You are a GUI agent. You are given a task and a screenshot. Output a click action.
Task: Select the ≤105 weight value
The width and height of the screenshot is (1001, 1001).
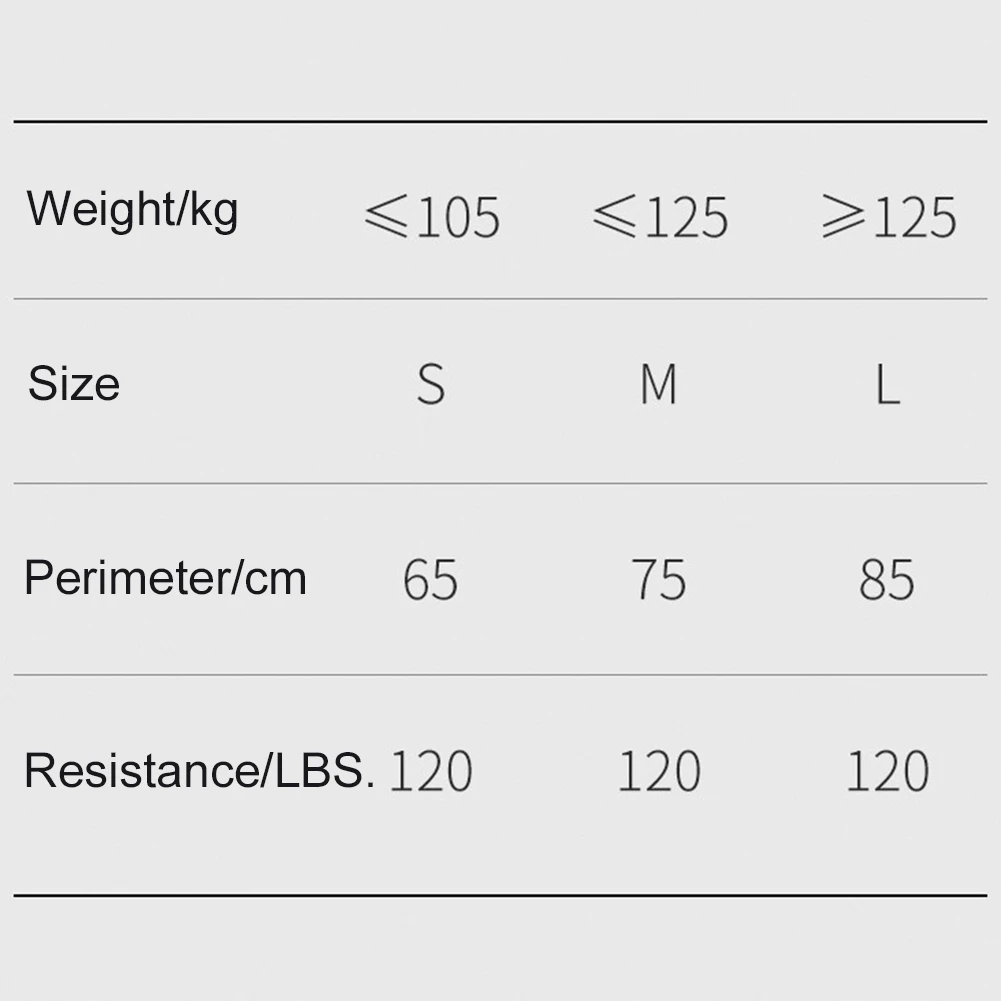tap(432, 216)
